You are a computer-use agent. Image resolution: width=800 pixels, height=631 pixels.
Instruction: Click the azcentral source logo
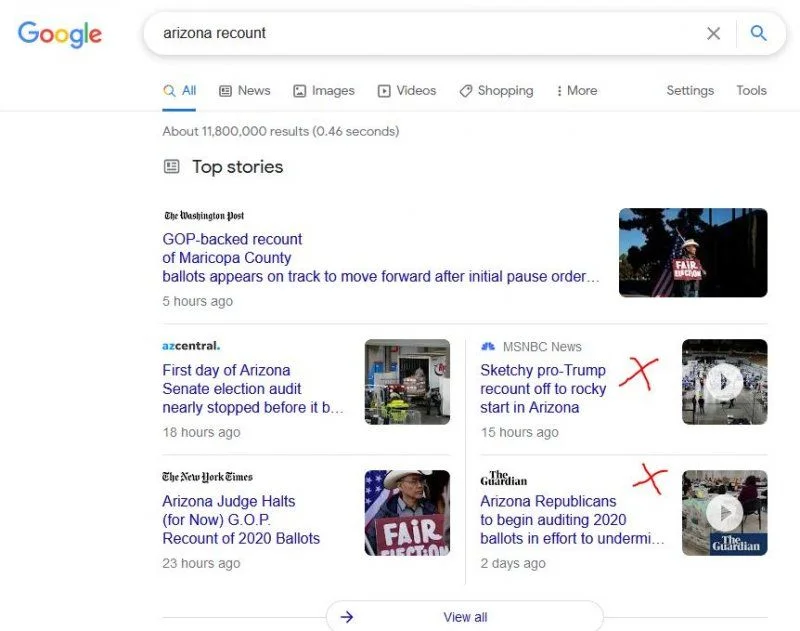[x=191, y=346]
